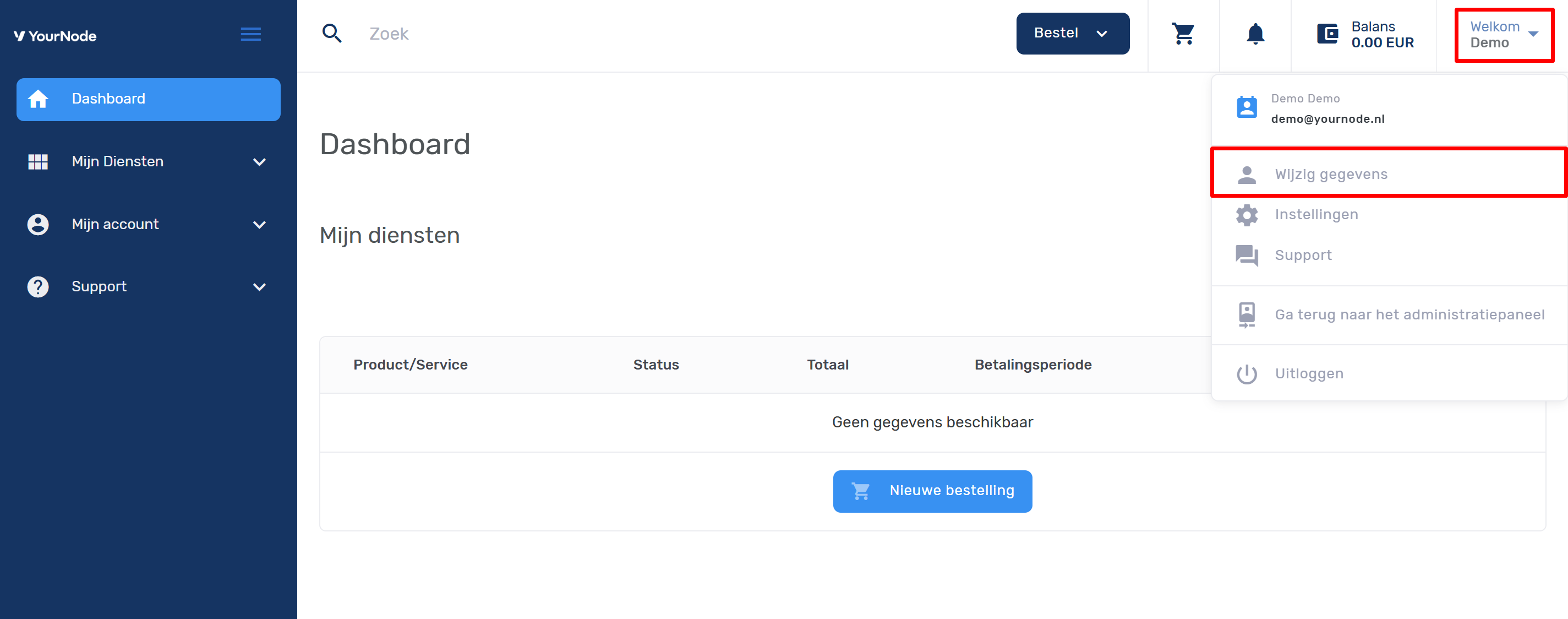This screenshot has height=619, width=1568.
Task: Click the gear icon beside Instellingen
Action: [x=1247, y=215]
